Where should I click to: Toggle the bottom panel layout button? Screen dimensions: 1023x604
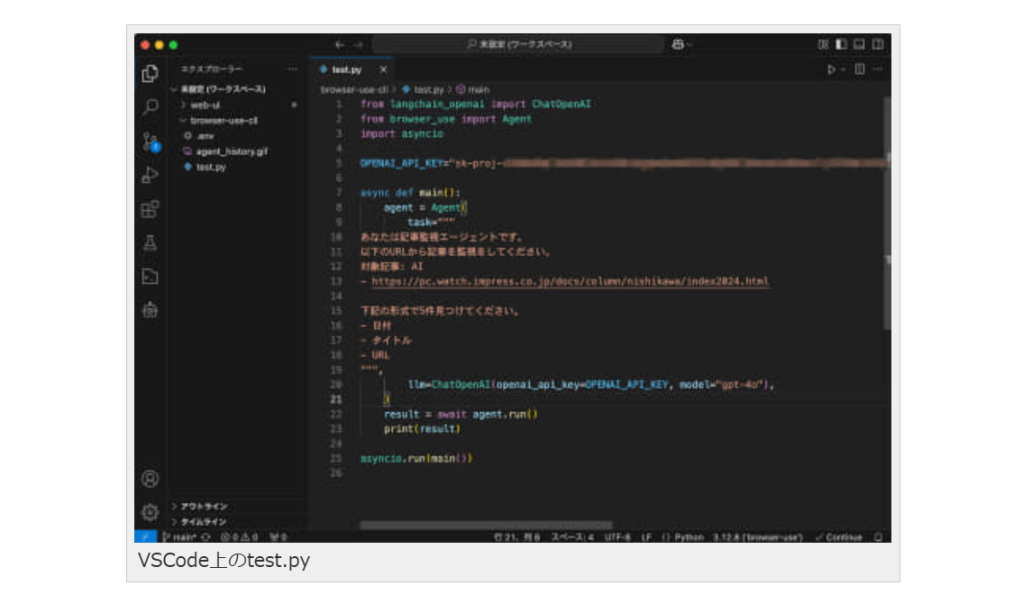tap(859, 45)
